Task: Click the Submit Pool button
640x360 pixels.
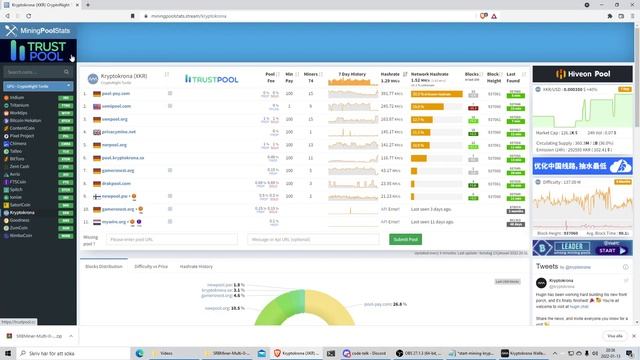Action: pos(405,240)
